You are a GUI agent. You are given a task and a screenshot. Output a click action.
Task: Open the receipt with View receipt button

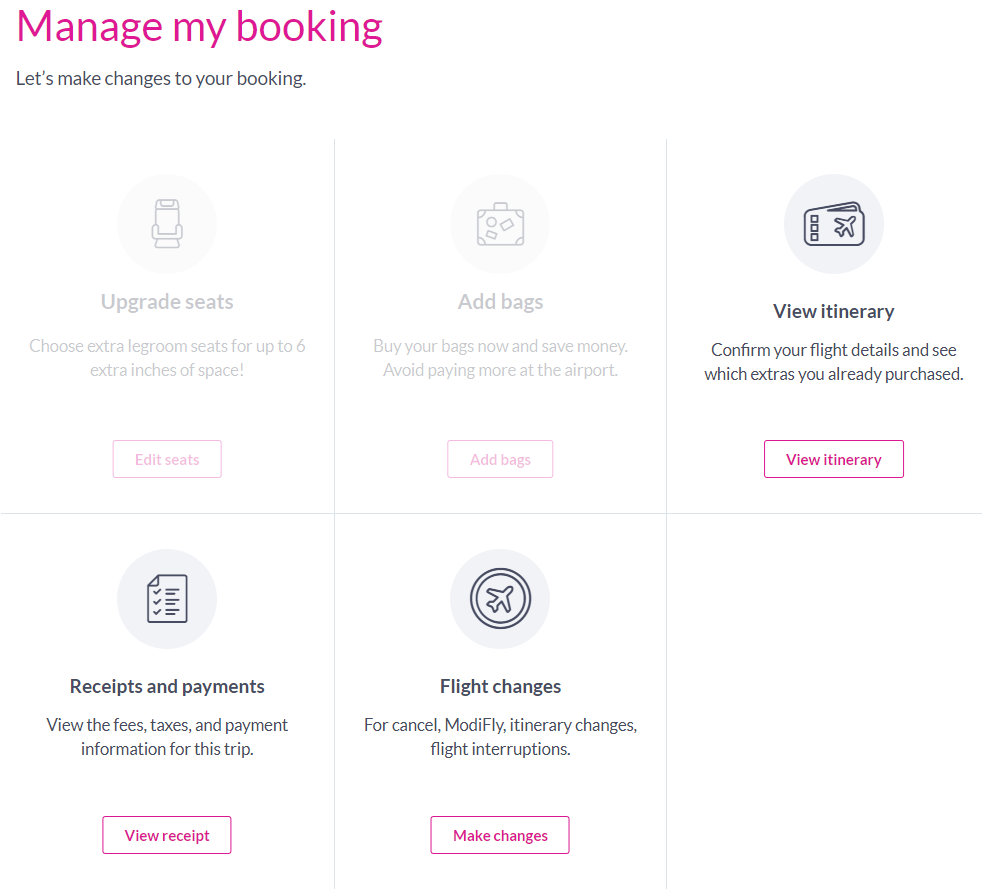pyautogui.click(x=167, y=835)
